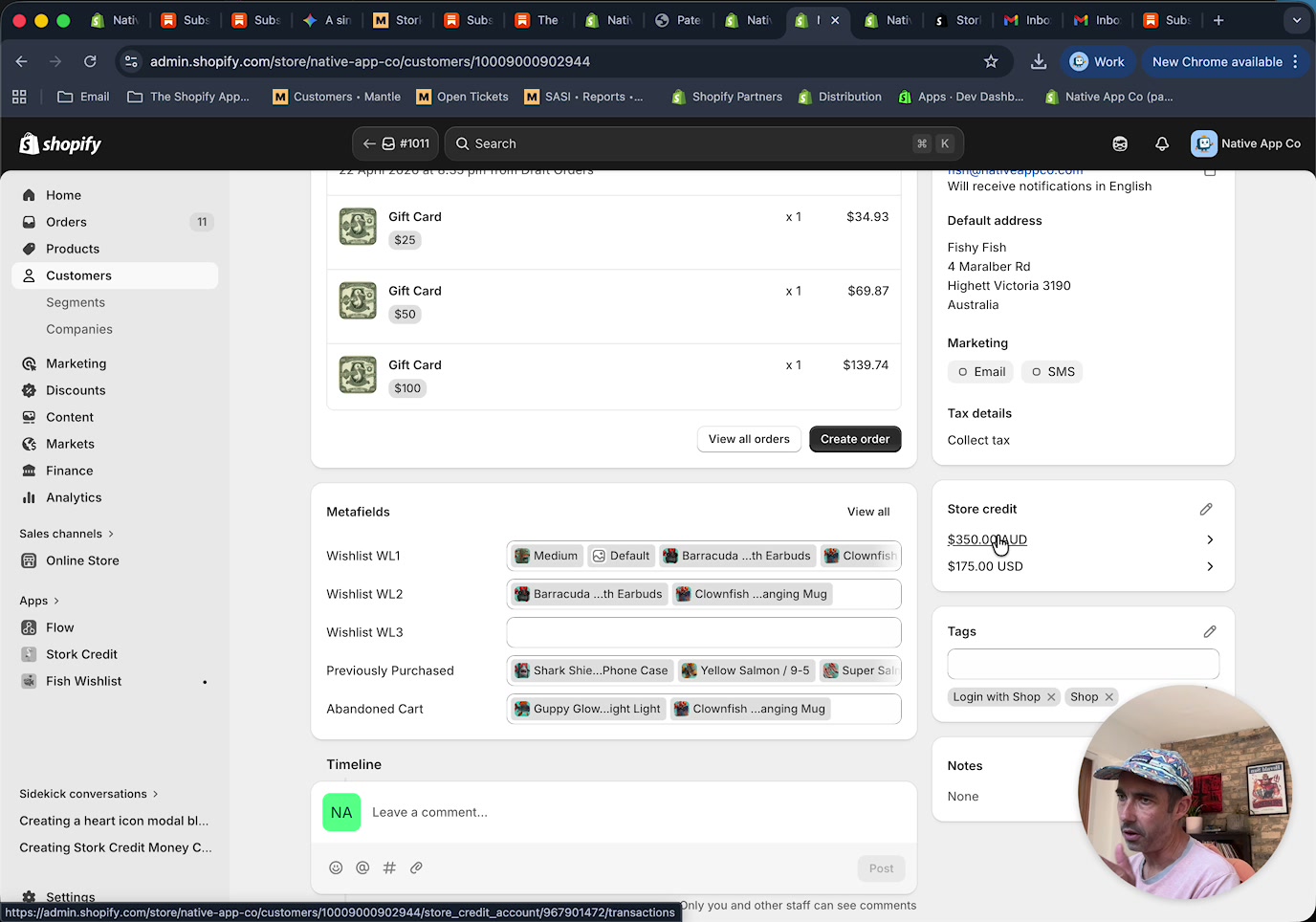Open the Fish Wishlist app
The width and height of the screenshot is (1316, 922).
click(x=82, y=681)
